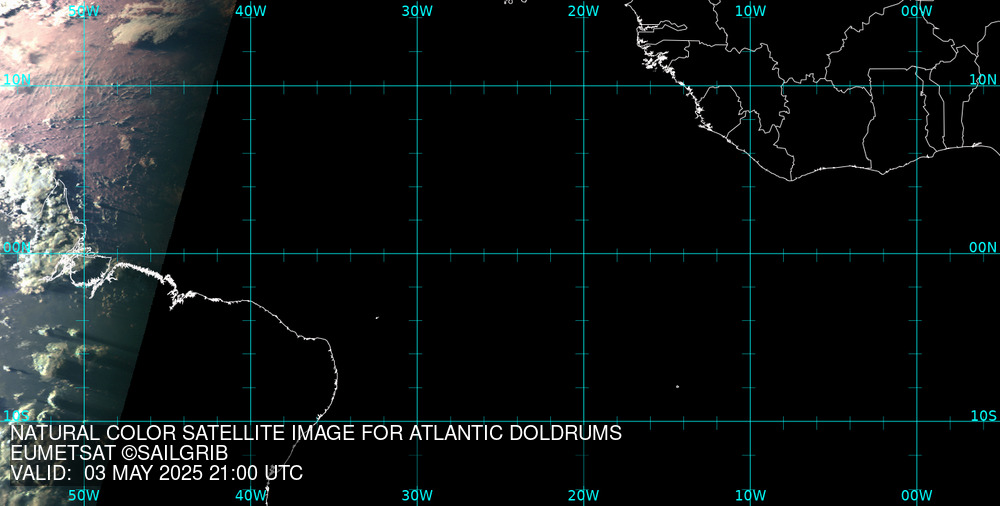This screenshot has width=1000, height=506.
Task: Click the 30W longitude label along the top edge
Action: coord(418,11)
